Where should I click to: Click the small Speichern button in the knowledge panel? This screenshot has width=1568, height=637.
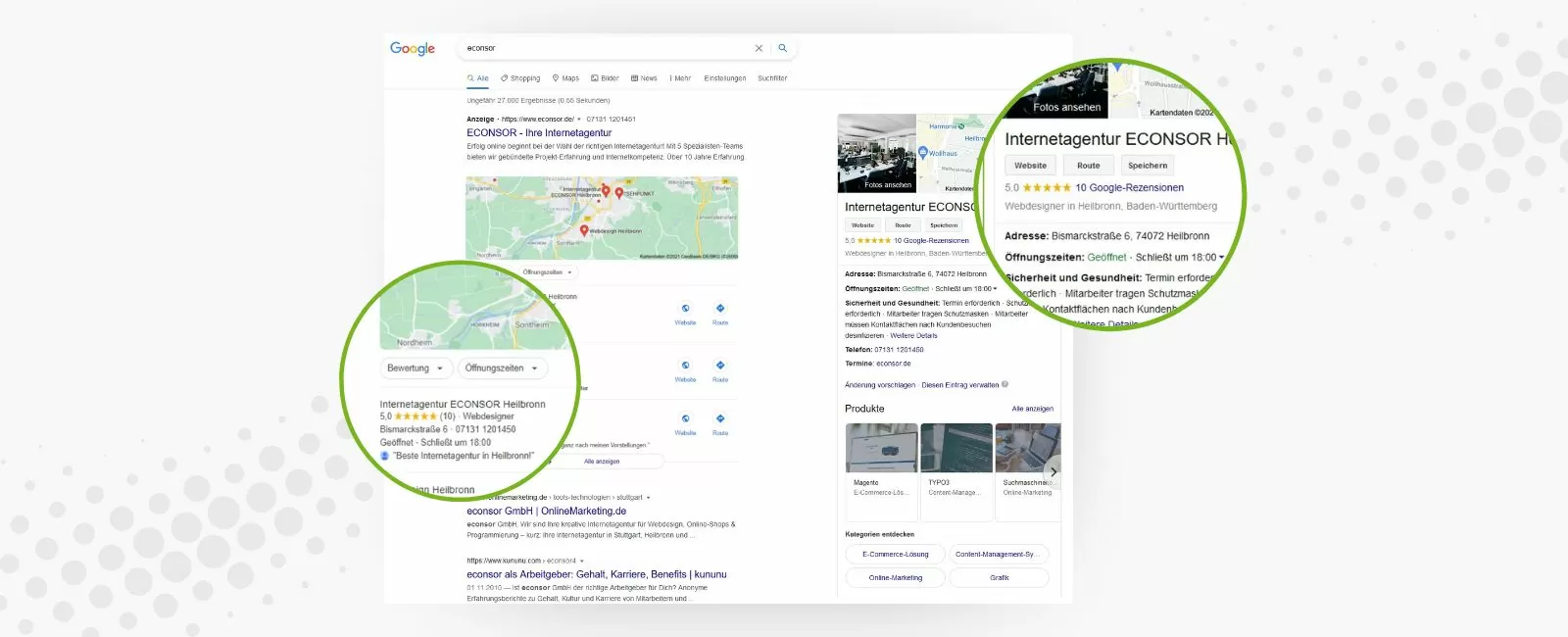[x=944, y=225]
